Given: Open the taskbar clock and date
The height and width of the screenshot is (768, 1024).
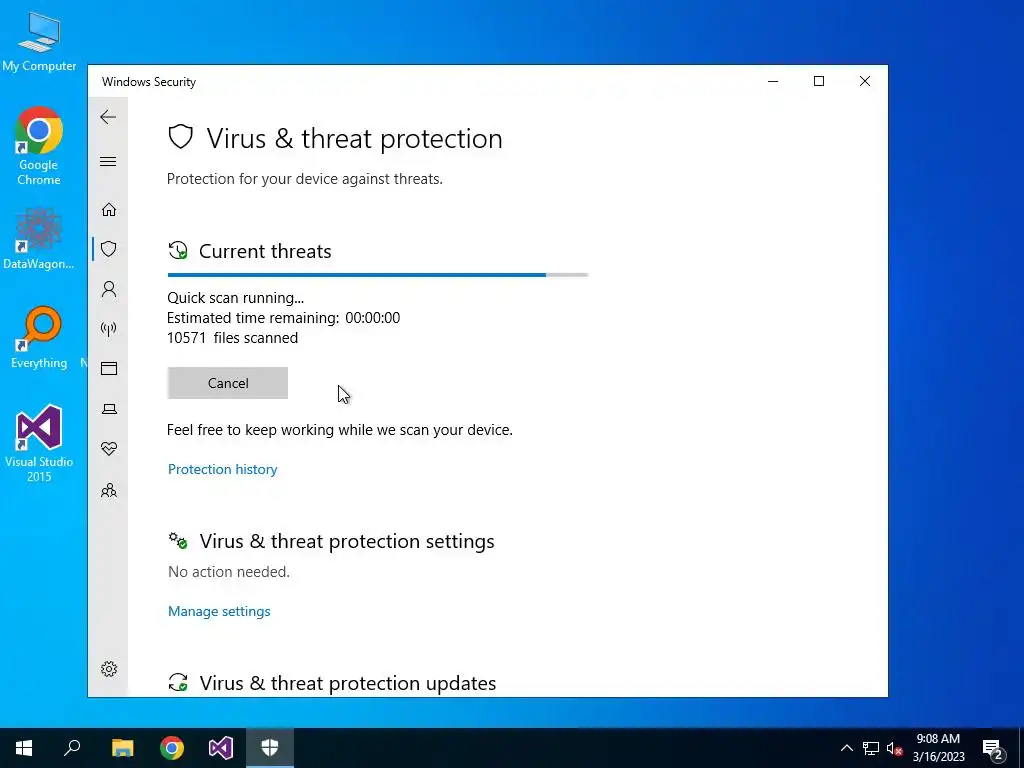Looking at the screenshot, I should pos(938,748).
